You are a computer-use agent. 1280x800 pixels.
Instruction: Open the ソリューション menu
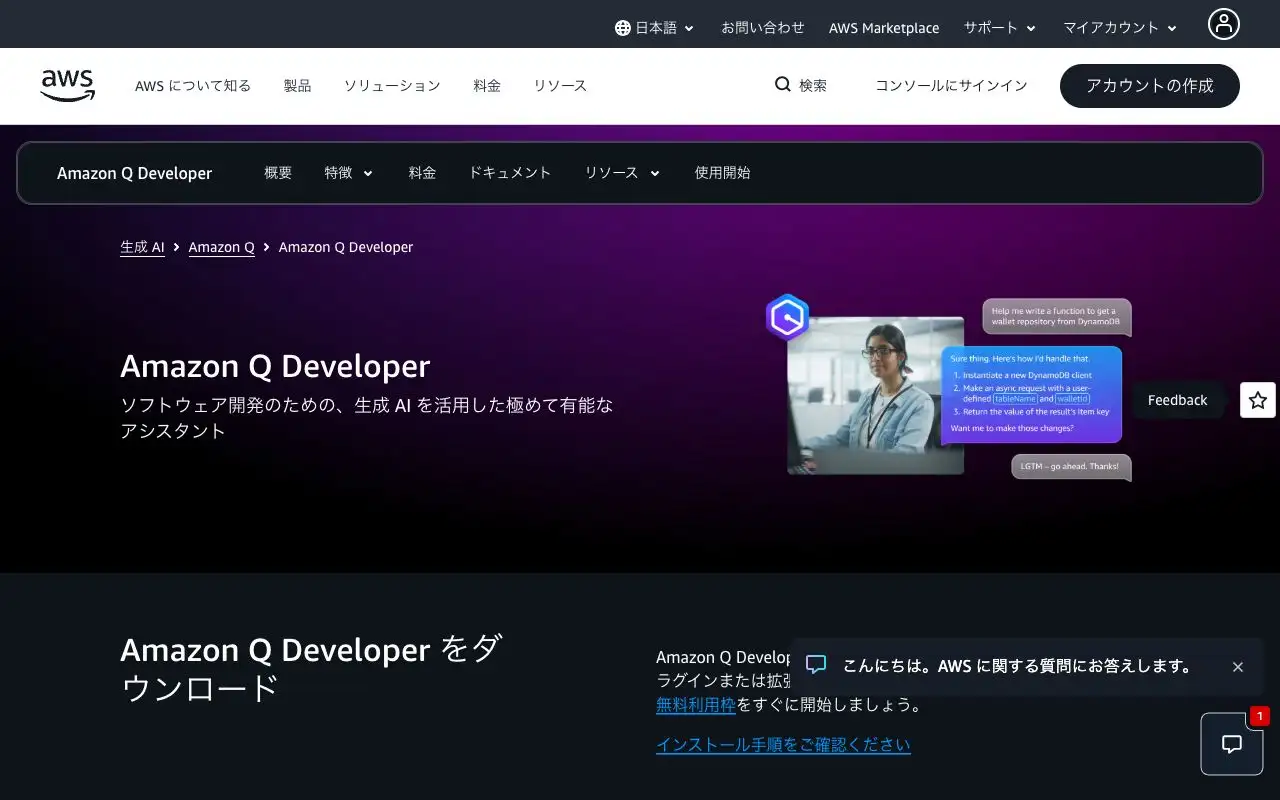392,86
